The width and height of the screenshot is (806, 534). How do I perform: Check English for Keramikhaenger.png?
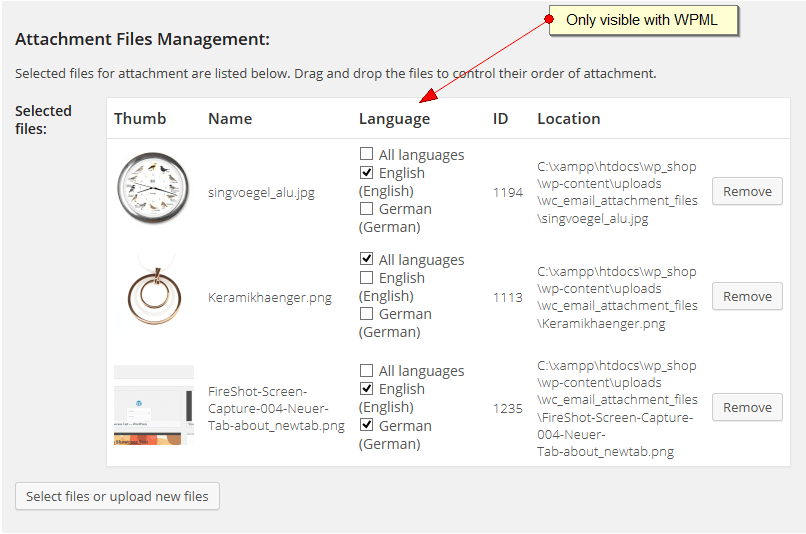pos(367,278)
